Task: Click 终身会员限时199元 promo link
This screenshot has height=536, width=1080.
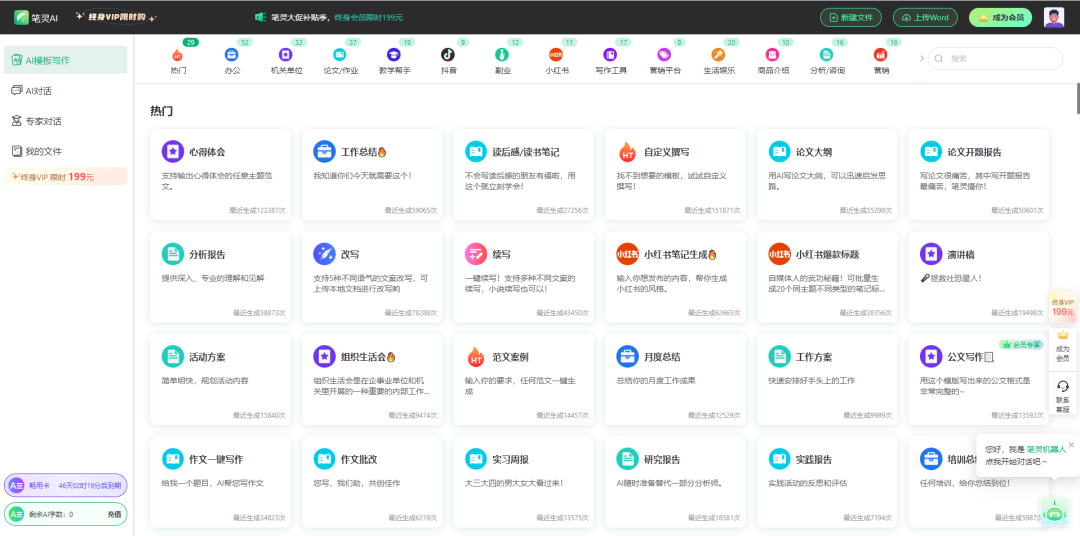Action: tap(368, 17)
